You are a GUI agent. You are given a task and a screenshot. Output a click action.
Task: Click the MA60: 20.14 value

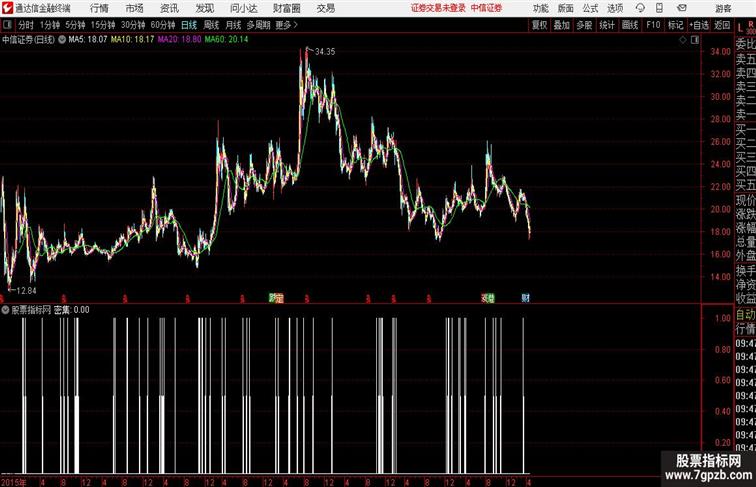point(226,40)
